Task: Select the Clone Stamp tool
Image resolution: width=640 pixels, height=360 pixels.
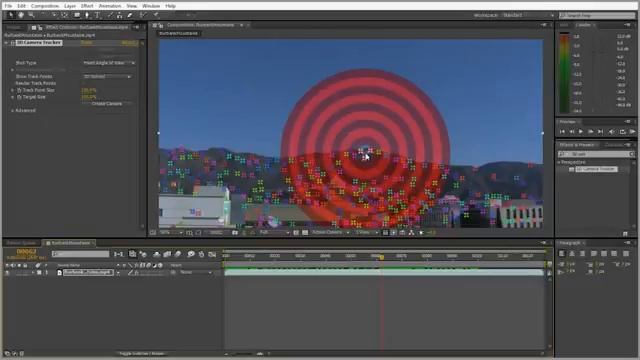Action: click(x=119, y=15)
